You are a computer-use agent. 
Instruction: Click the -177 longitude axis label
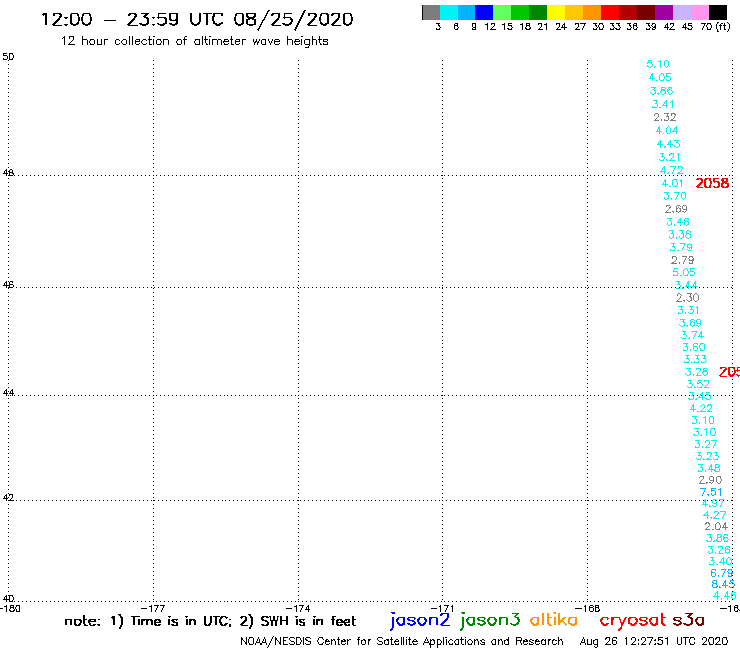coord(153,608)
